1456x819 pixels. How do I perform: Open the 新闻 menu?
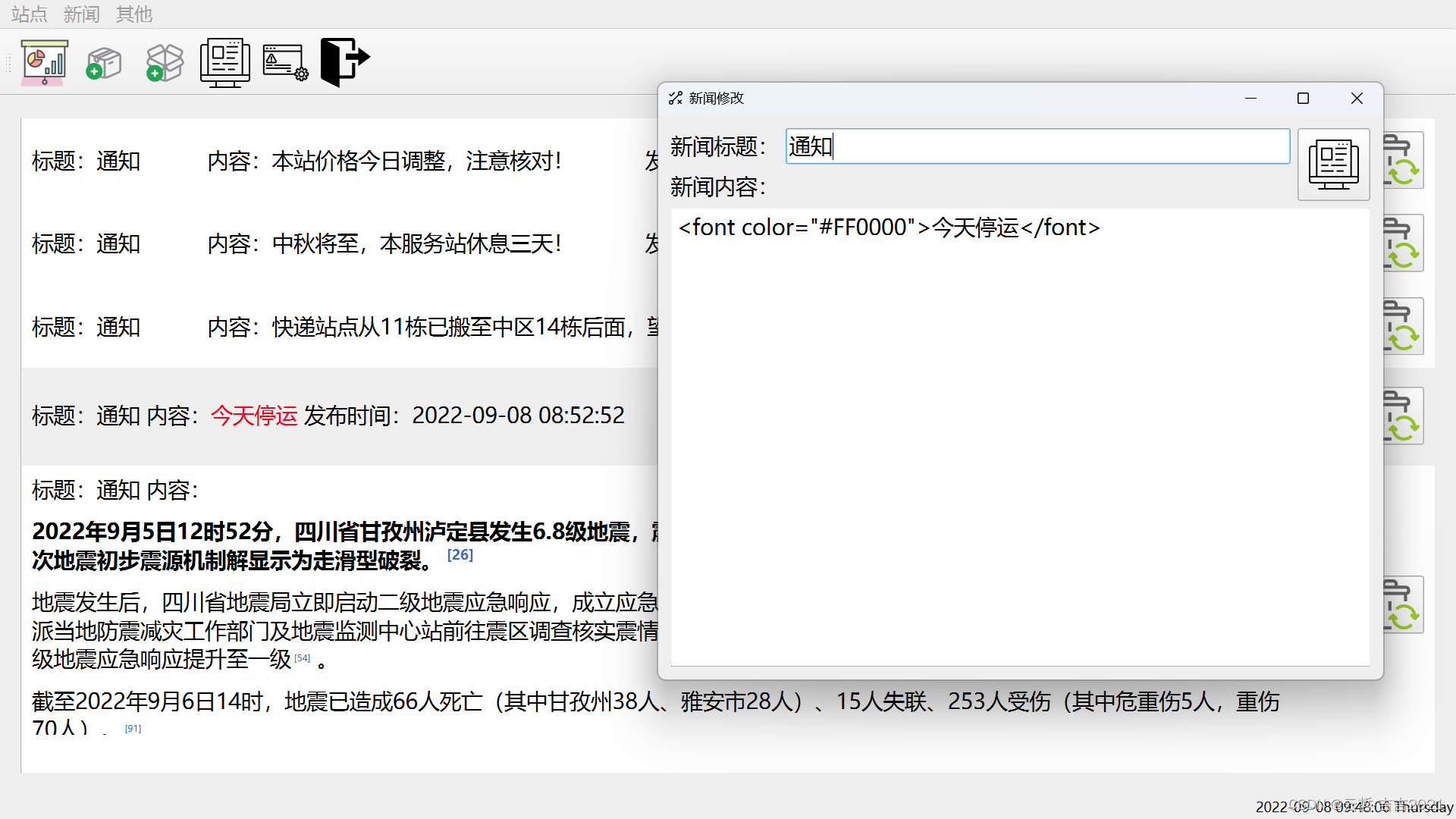point(82,14)
